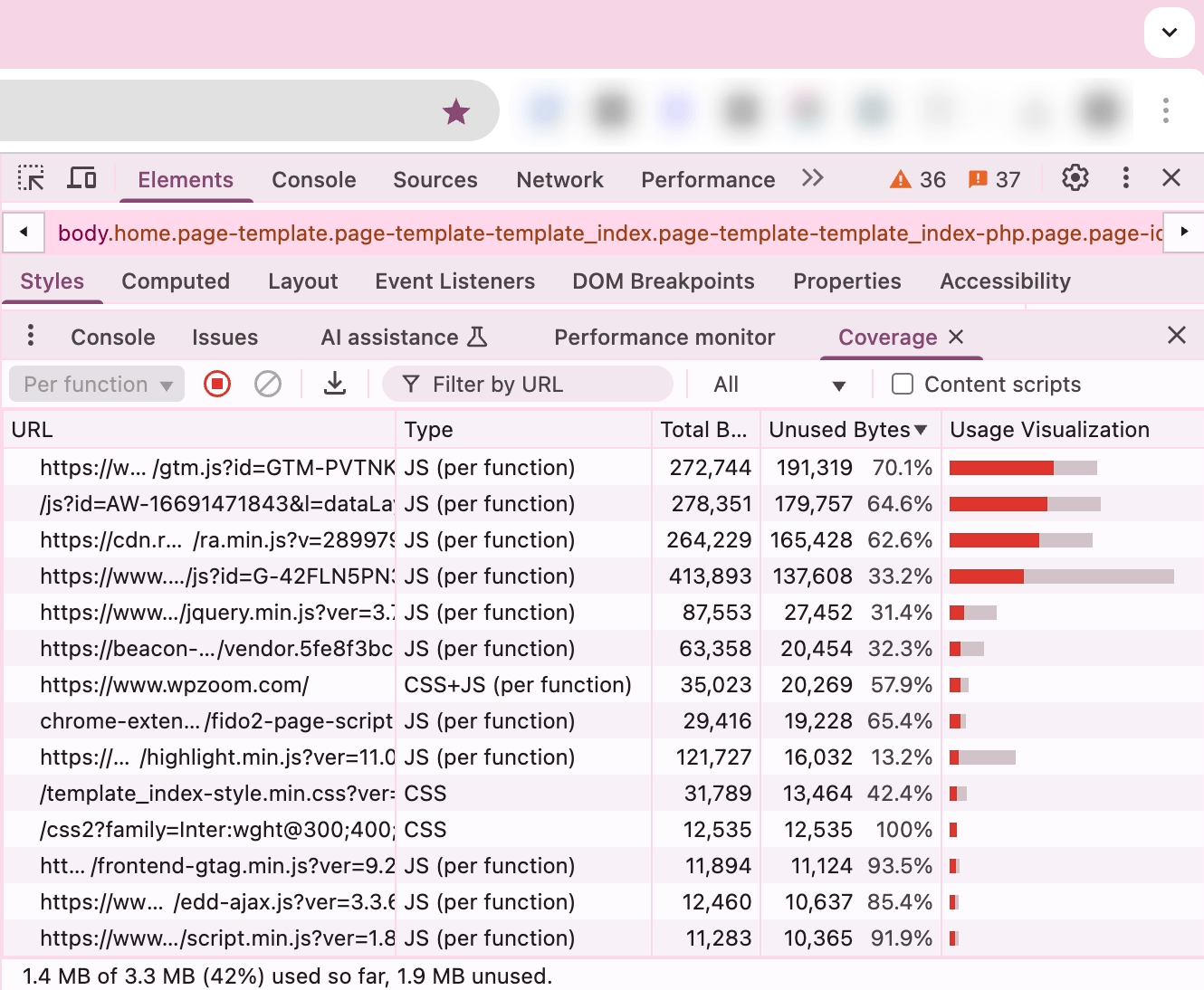Select the Computed sub-tab
The image size is (1204, 990).
coord(176,281)
